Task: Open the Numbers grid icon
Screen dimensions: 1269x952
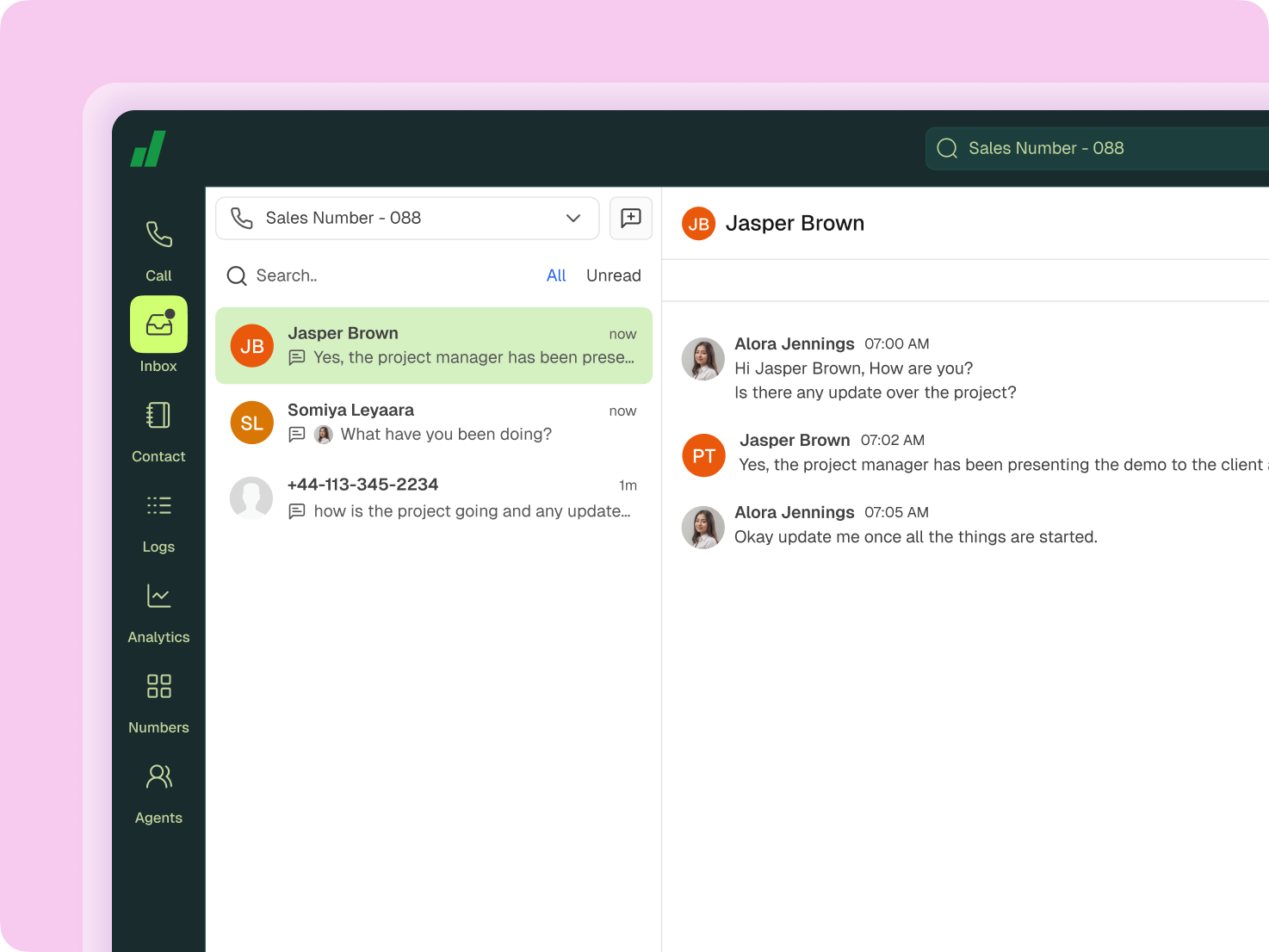Action: 158,686
